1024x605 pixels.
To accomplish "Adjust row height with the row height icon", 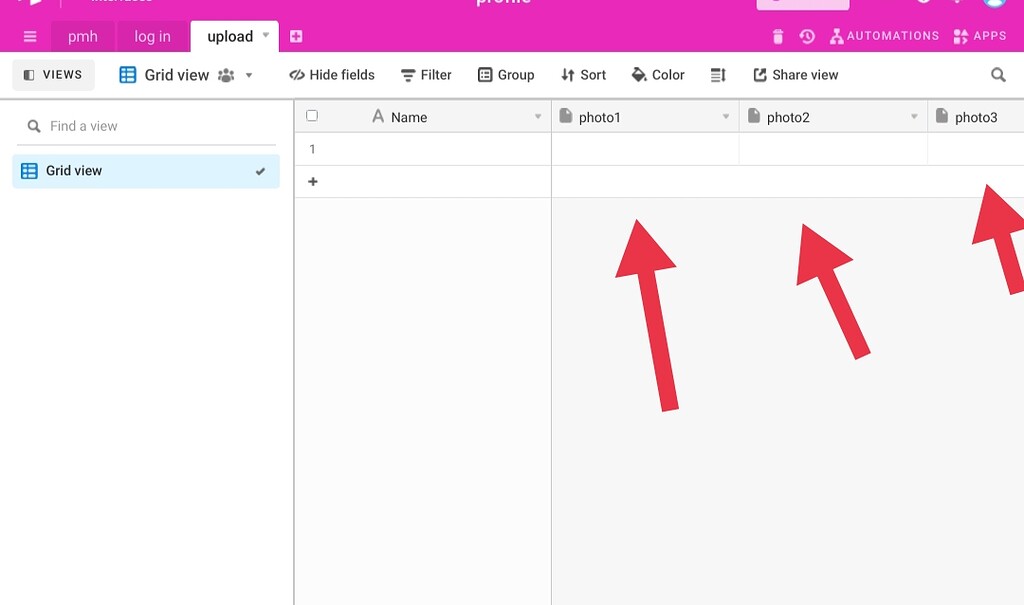I will [718, 74].
